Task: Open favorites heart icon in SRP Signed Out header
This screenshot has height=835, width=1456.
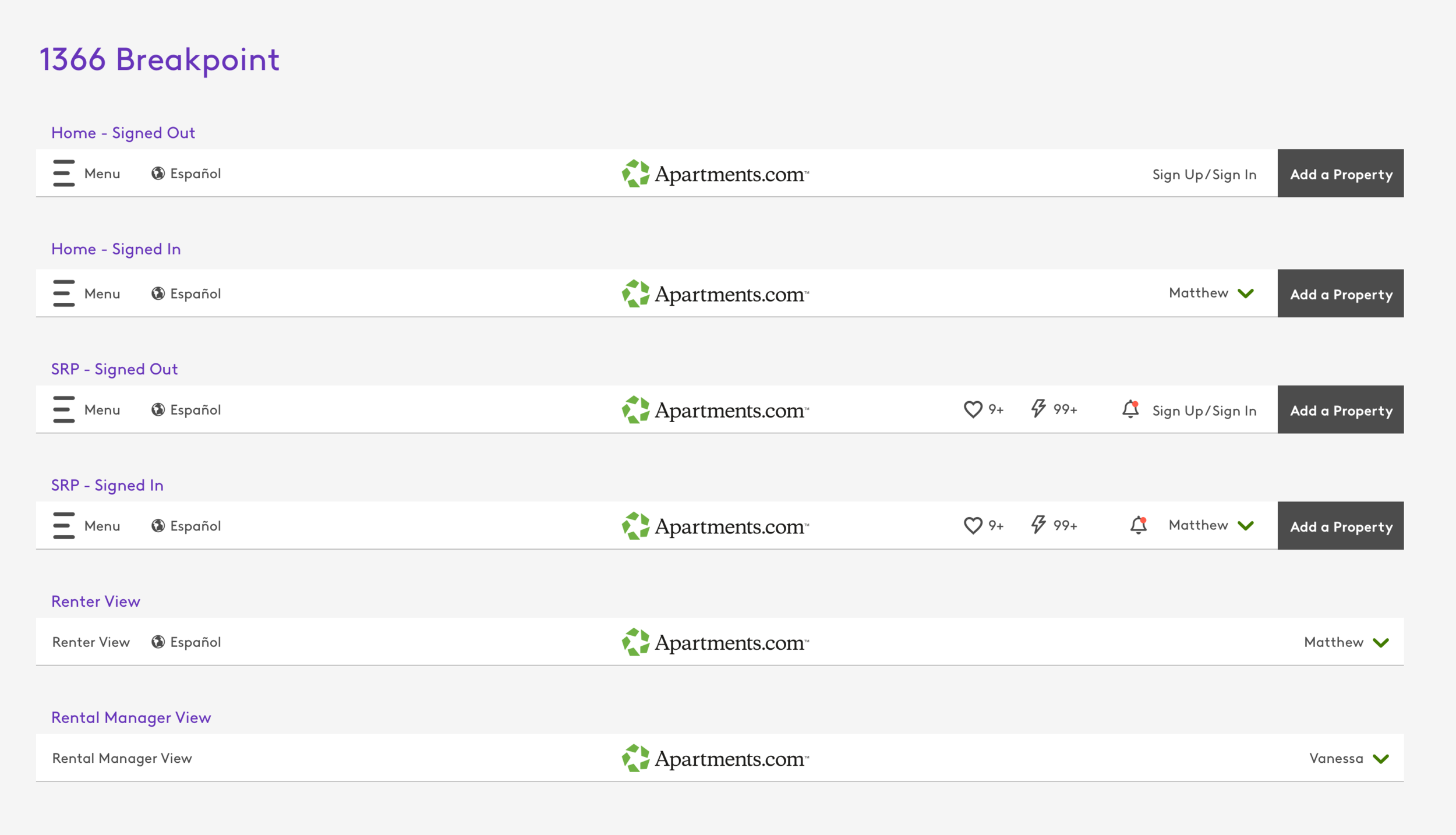Action: pyautogui.click(x=973, y=409)
